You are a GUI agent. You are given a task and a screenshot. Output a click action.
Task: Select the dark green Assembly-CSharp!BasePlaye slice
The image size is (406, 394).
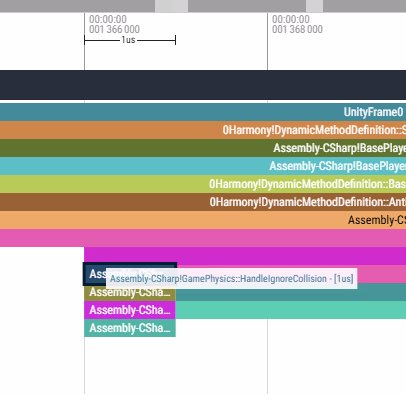[x=203, y=148]
